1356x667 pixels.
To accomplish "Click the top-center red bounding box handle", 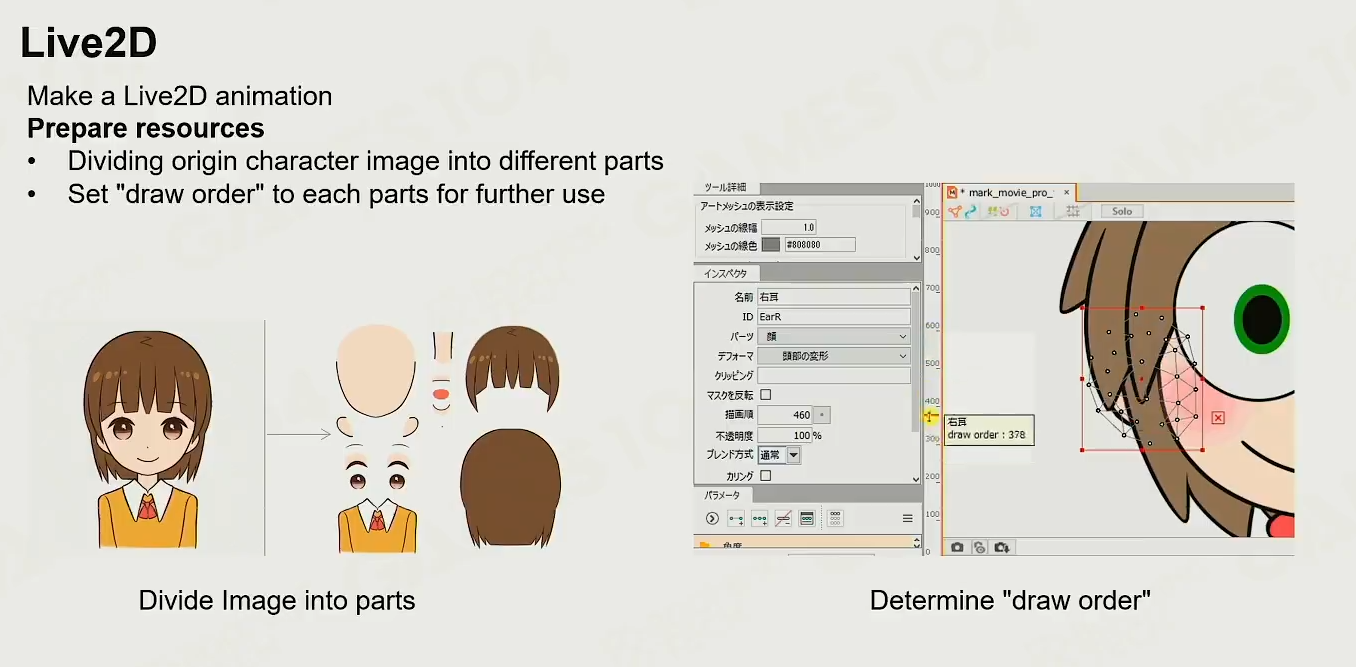I will pyautogui.click(x=1141, y=308).
